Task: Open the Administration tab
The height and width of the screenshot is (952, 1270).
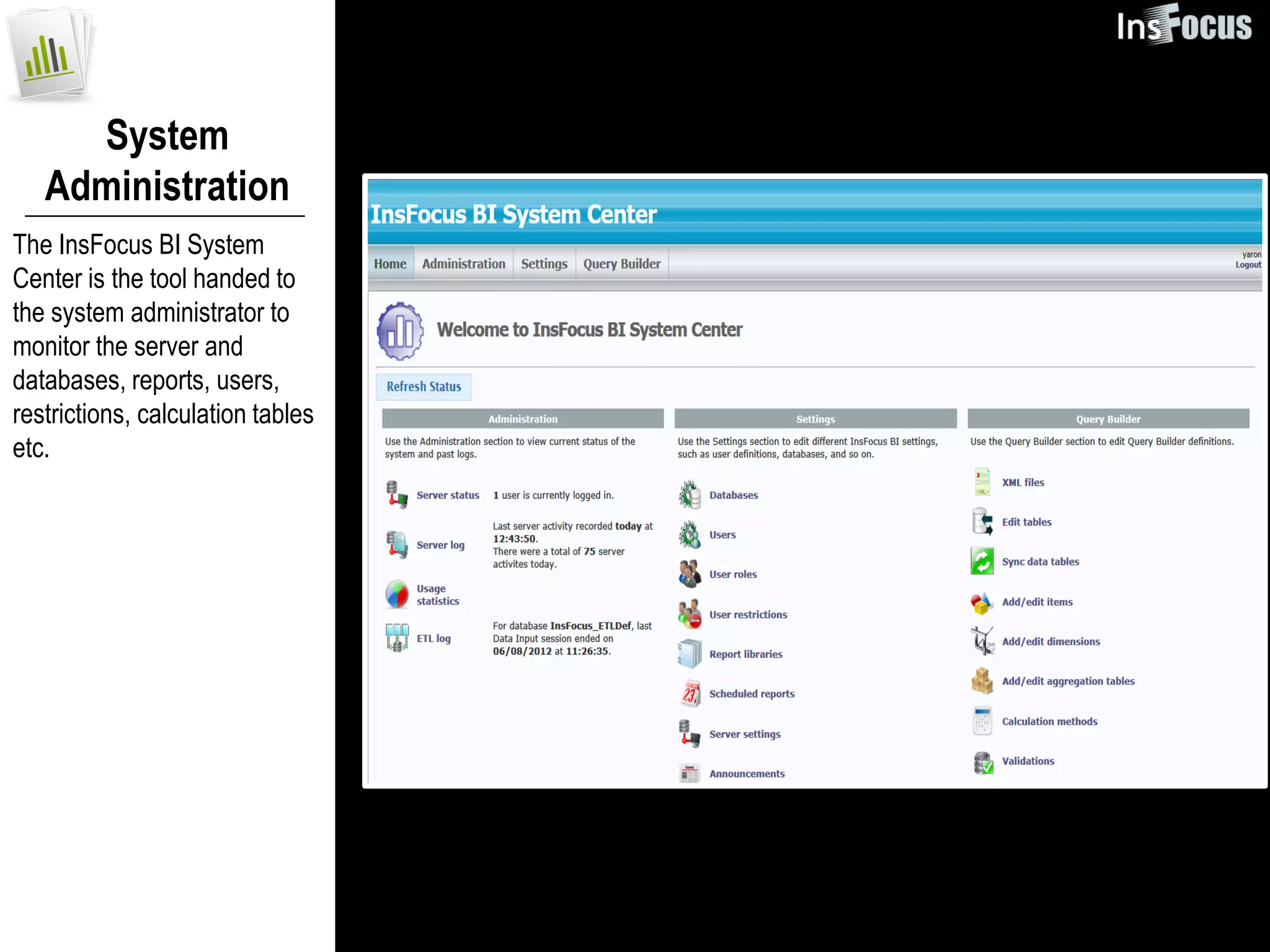Action: tap(463, 263)
